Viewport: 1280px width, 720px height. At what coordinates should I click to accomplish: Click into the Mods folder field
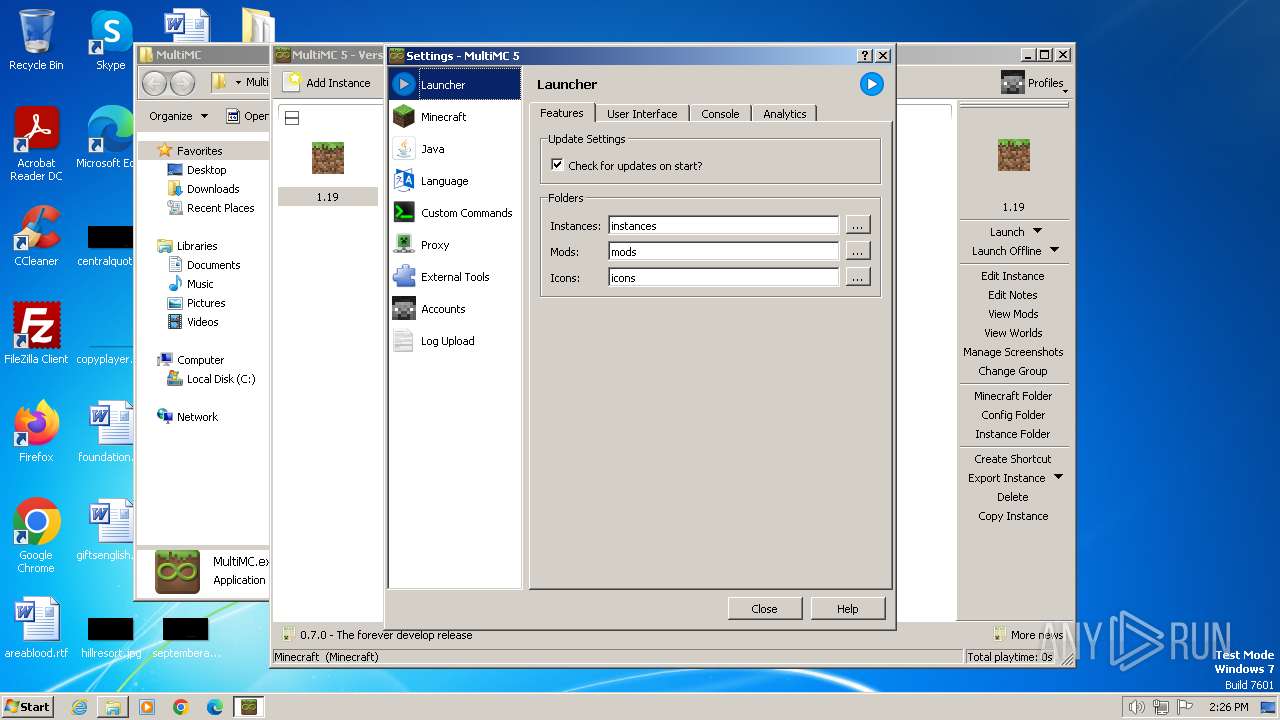(x=723, y=252)
